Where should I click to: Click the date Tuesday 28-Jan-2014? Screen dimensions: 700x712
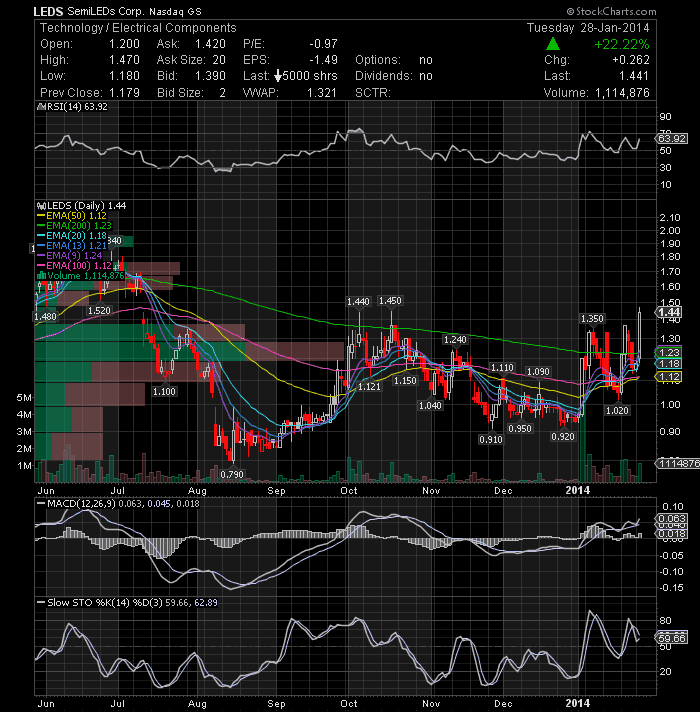[x=588, y=28]
